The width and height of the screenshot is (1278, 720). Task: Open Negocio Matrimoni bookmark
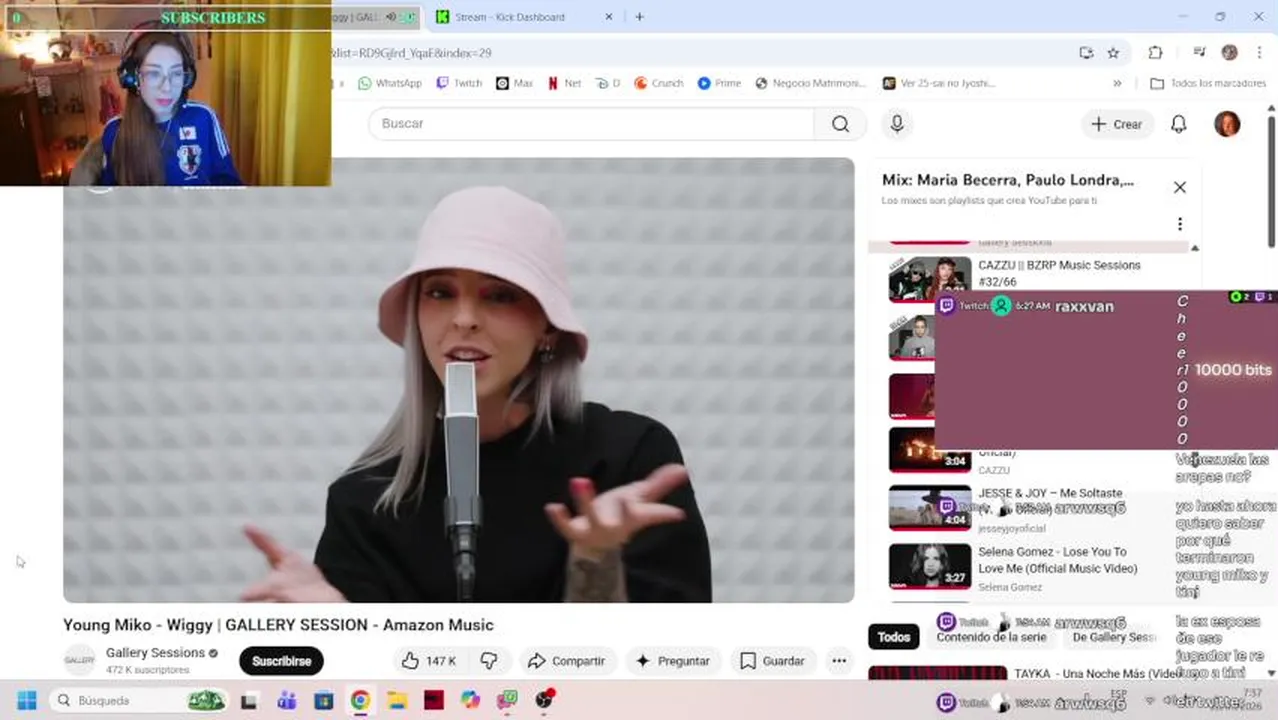coord(811,83)
